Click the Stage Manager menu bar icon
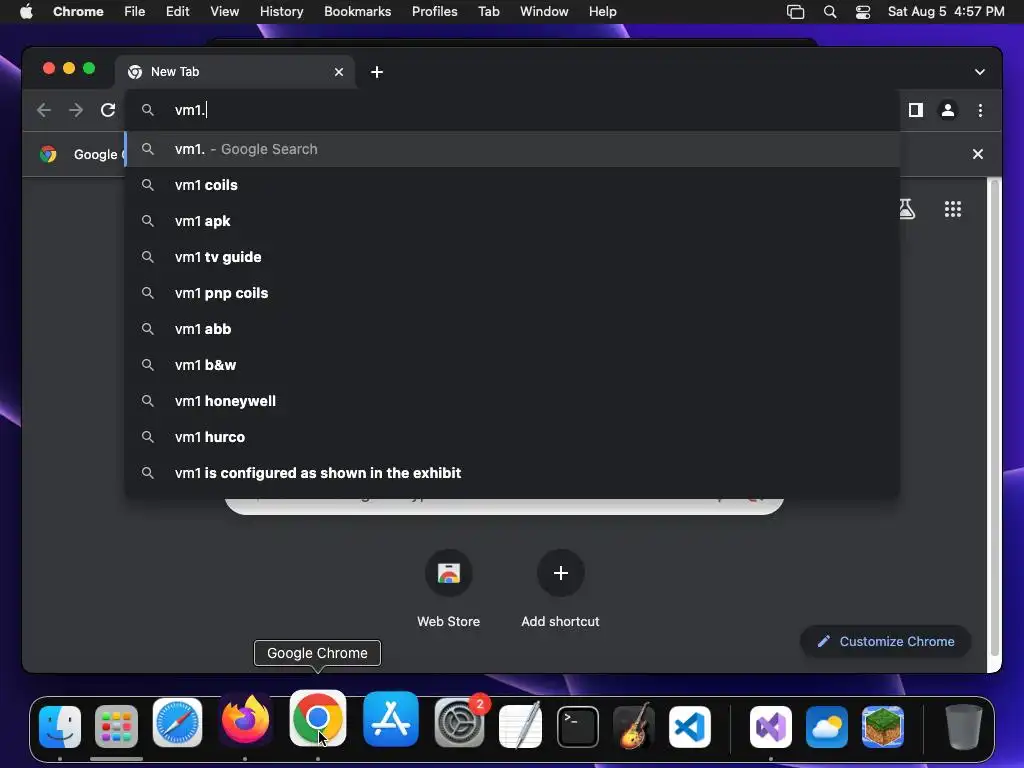 795,12
